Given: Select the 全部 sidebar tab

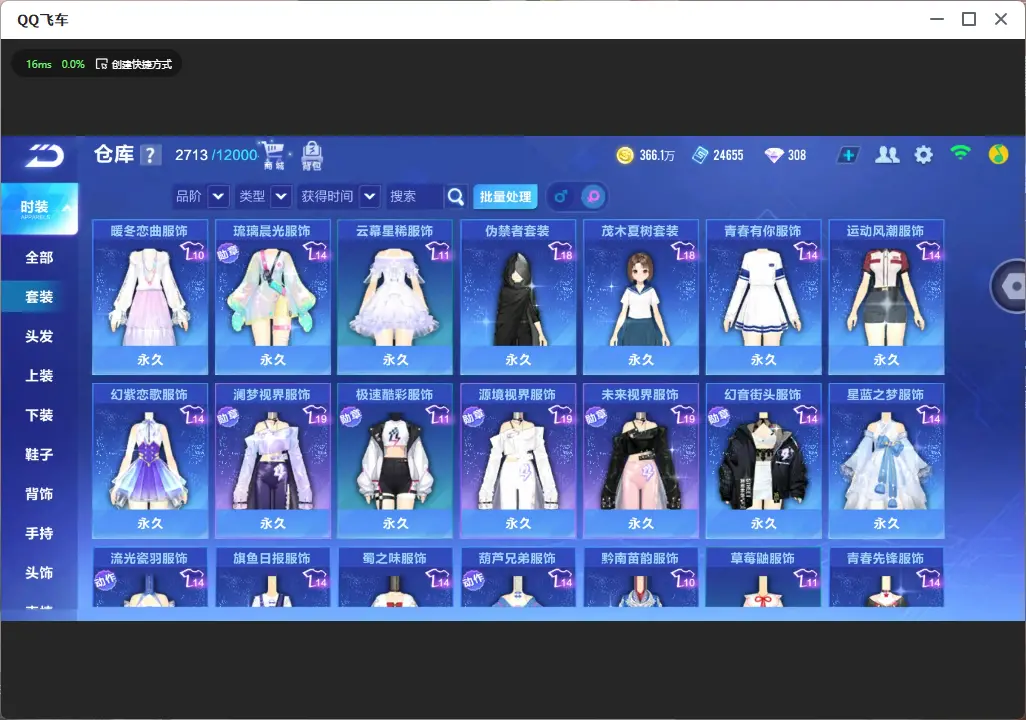Looking at the screenshot, I should [39, 258].
